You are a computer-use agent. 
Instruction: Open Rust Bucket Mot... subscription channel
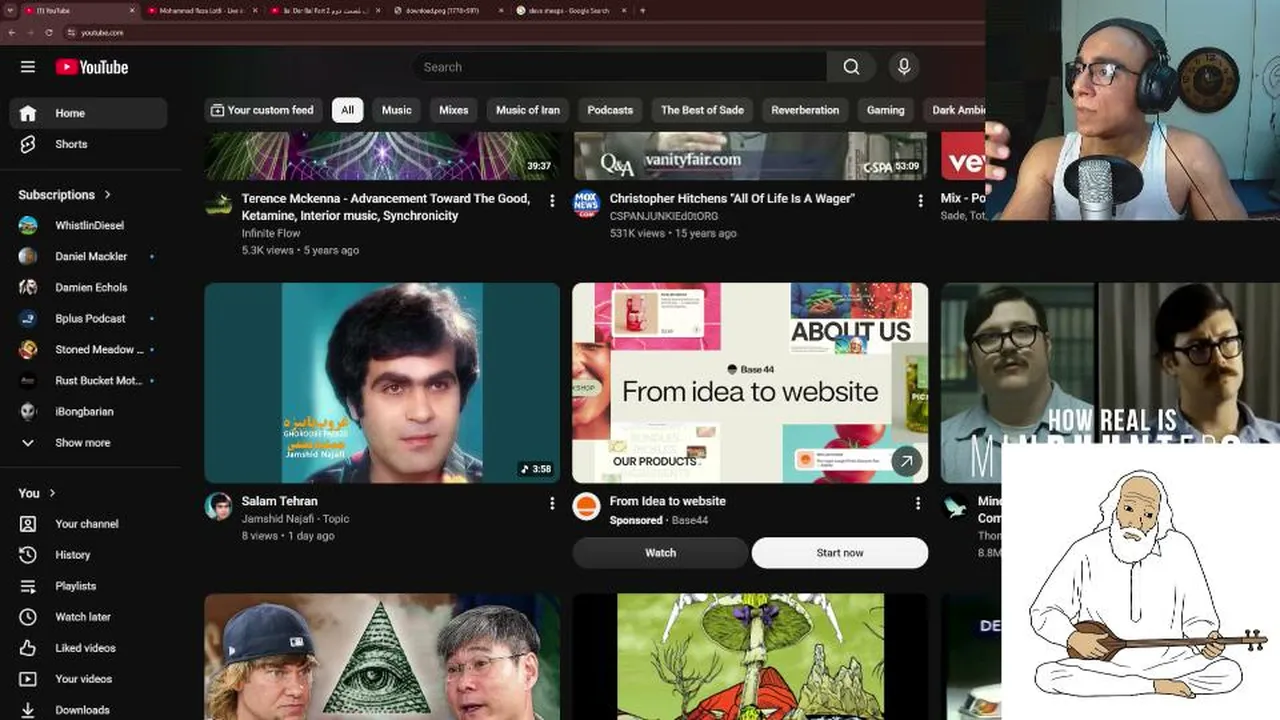tap(88, 380)
